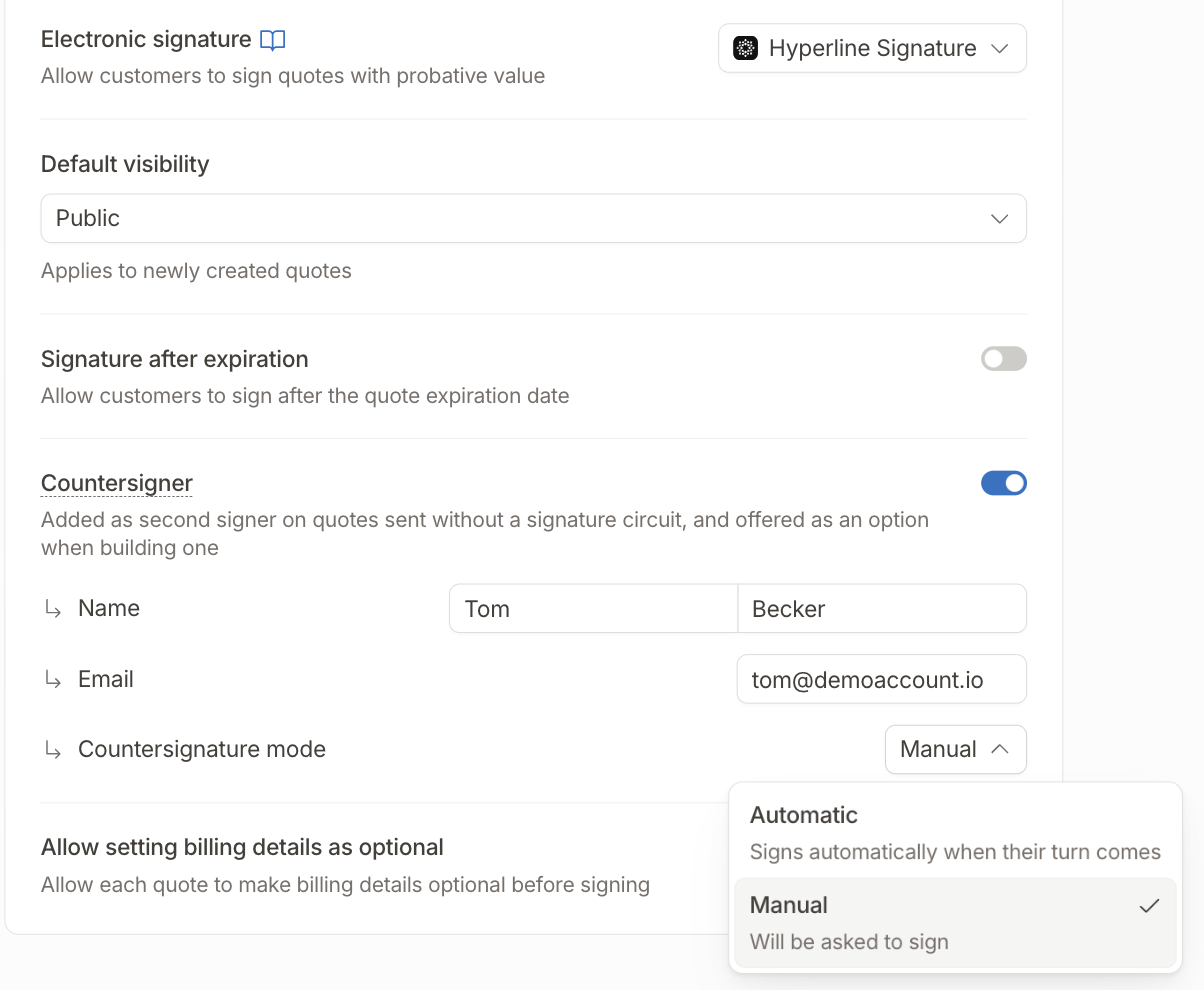
Task: Select the Manual countersignature option
Action: tap(955, 923)
